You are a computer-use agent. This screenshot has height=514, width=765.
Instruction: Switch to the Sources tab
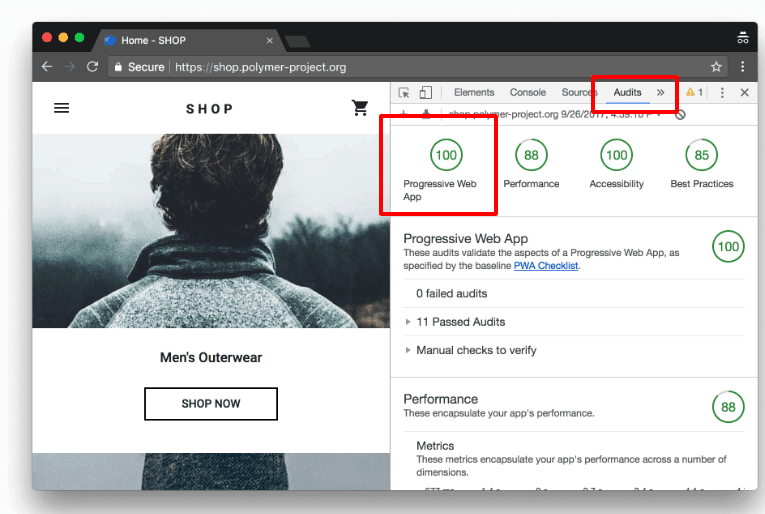[579, 92]
